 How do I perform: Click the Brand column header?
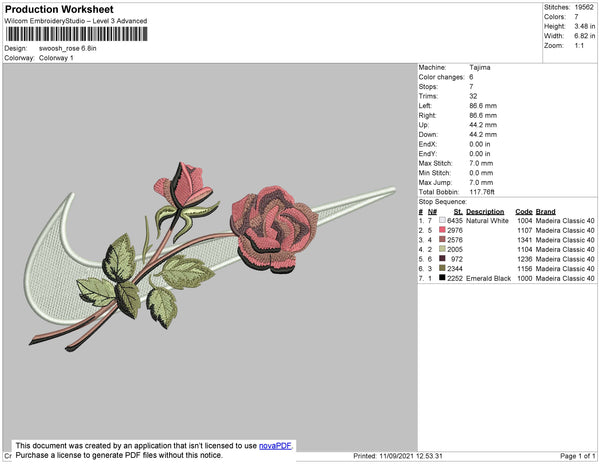click(x=545, y=212)
